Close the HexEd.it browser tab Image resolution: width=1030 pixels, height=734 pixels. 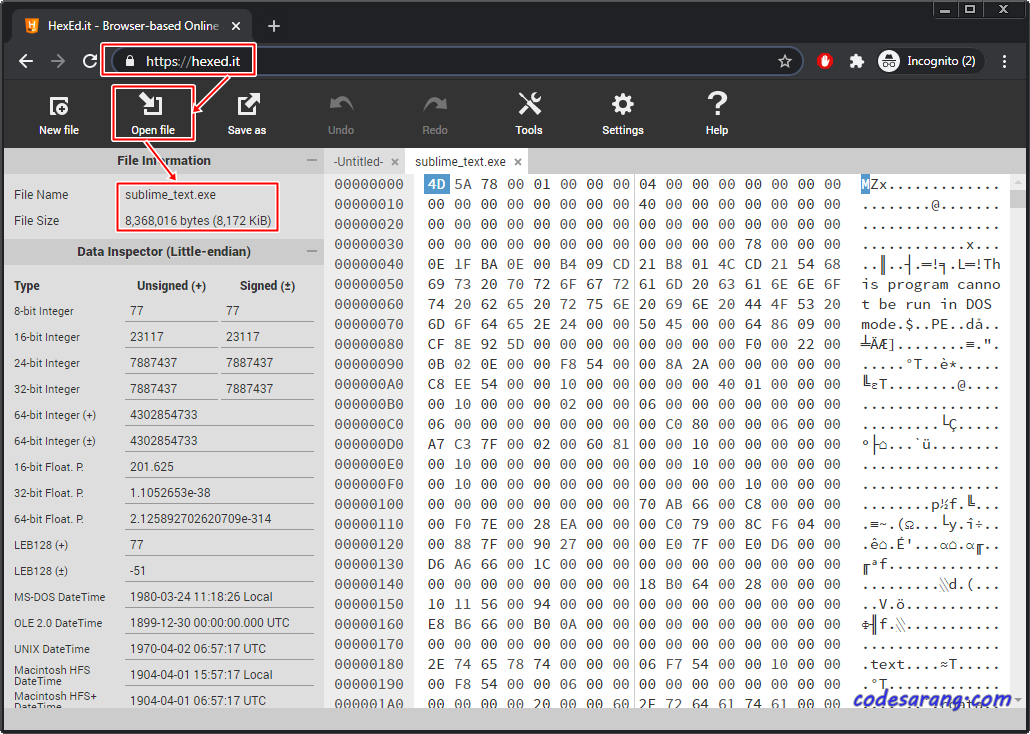click(236, 26)
